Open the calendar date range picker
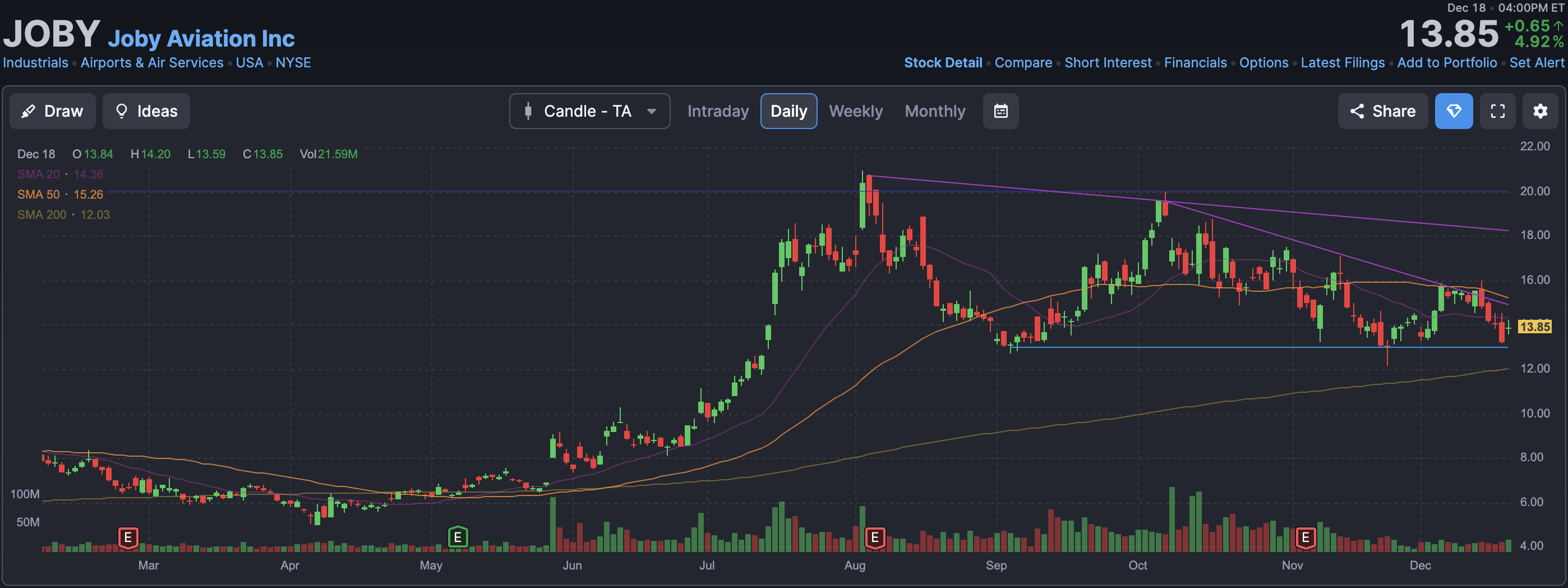The height and width of the screenshot is (588, 1568). point(1000,111)
